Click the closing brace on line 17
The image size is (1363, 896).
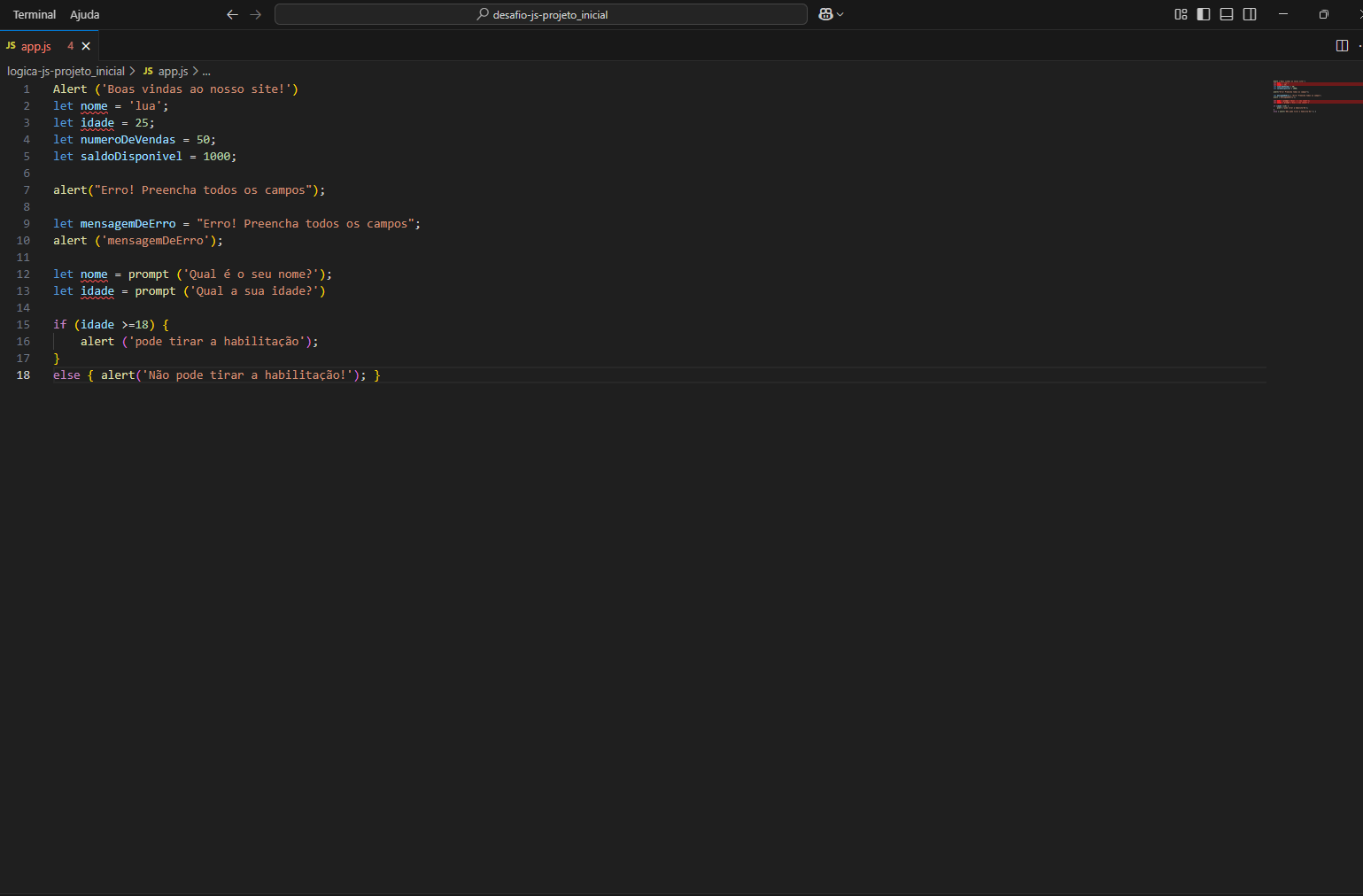click(57, 358)
